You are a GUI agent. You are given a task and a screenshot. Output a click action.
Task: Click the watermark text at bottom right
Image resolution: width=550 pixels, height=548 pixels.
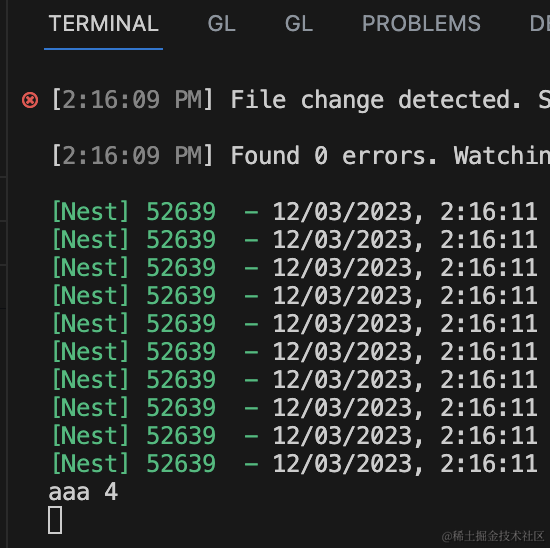pyautogui.click(x=493, y=536)
